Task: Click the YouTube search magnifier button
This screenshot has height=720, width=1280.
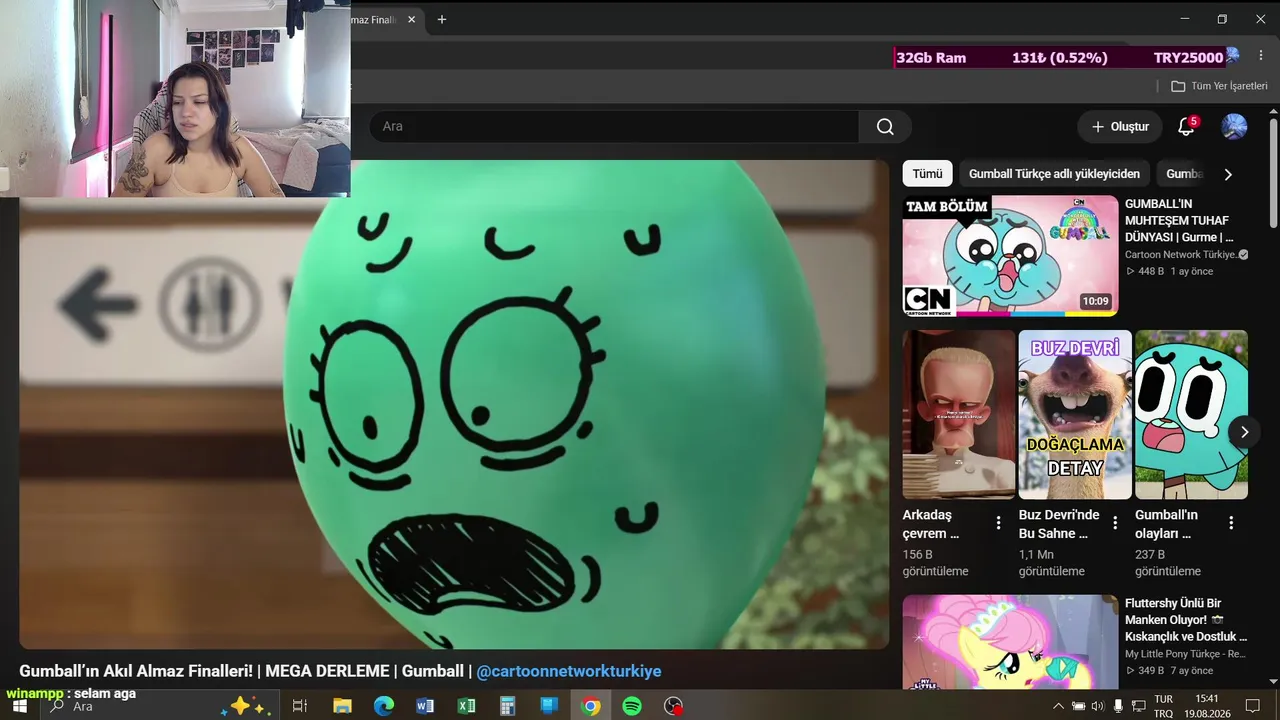Action: click(x=885, y=127)
